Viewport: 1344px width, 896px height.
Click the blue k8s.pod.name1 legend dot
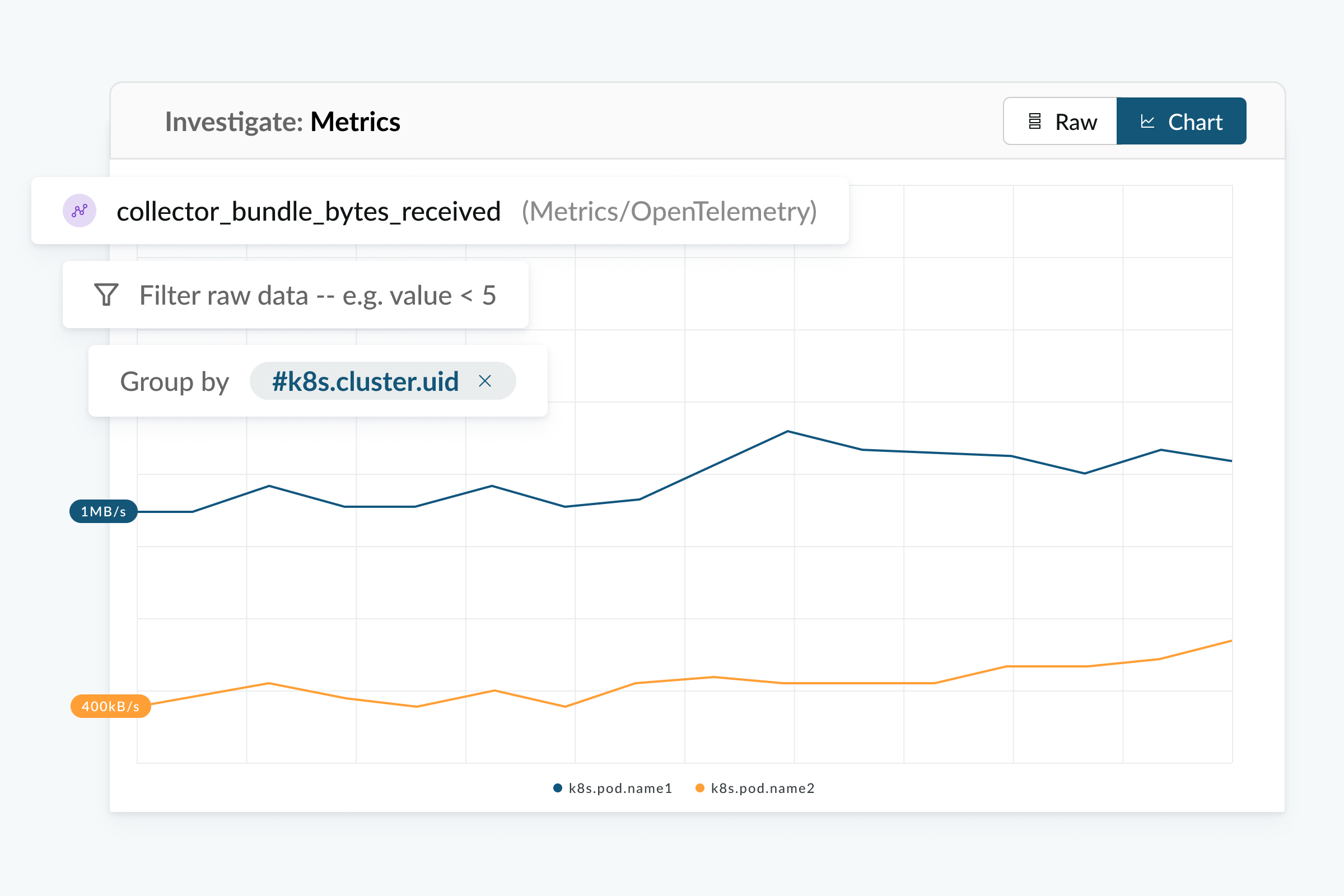click(558, 788)
